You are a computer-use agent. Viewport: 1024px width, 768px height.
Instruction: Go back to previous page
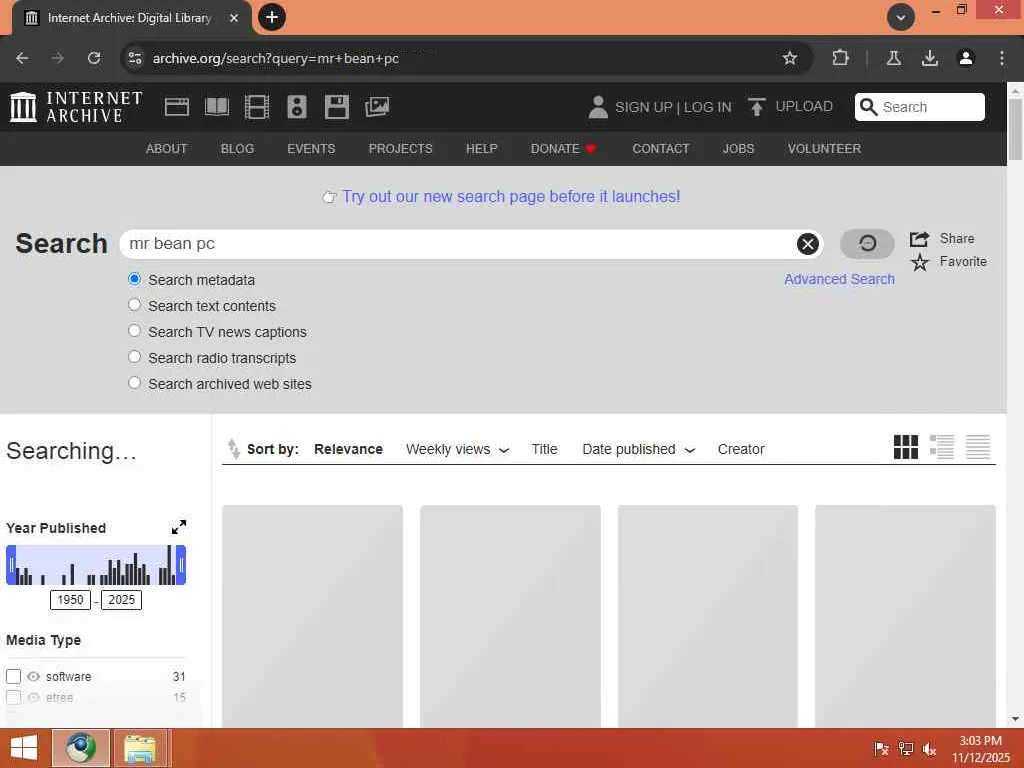pyautogui.click(x=22, y=58)
